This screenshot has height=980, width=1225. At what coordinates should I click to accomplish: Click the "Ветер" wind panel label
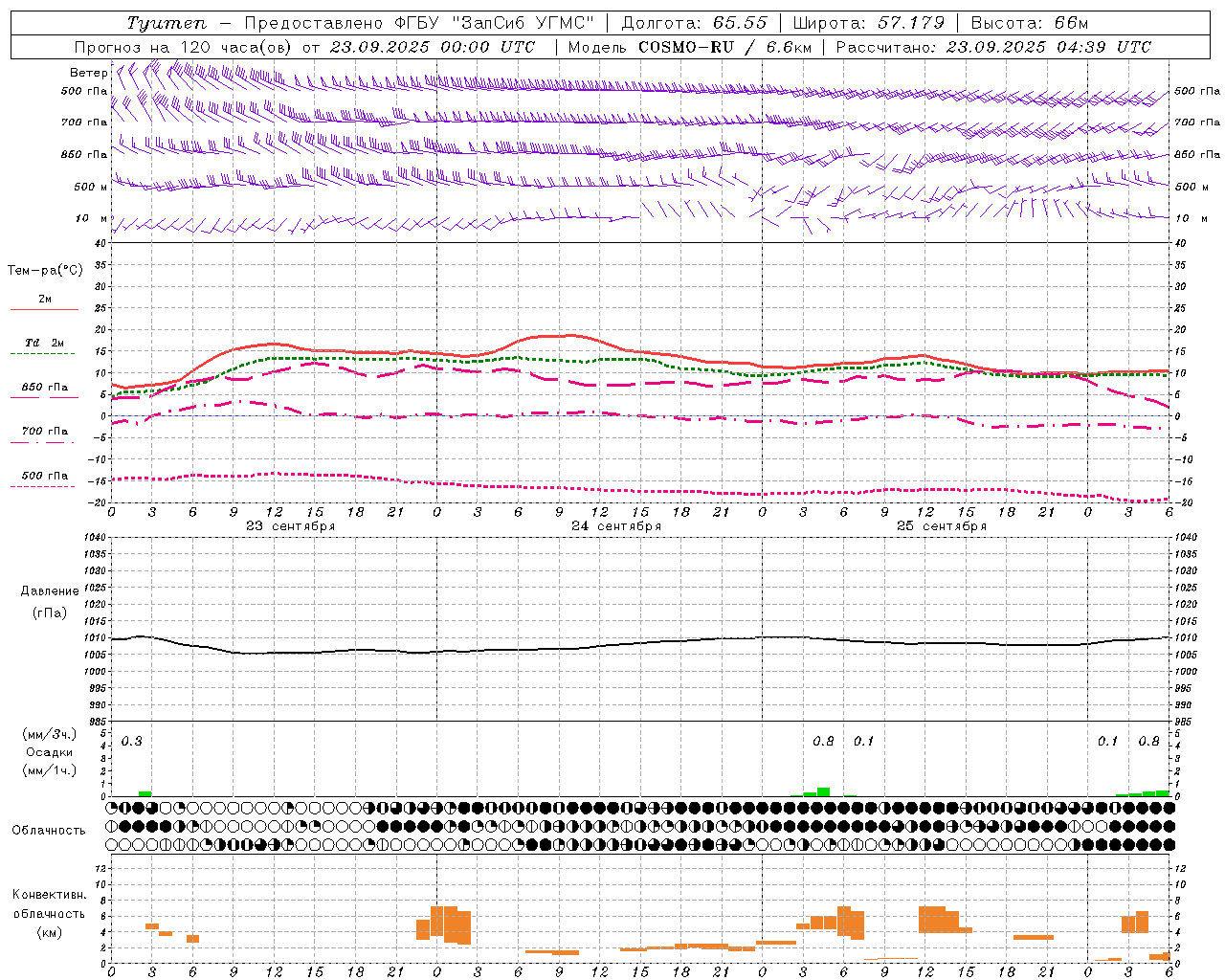tap(88, 73)
